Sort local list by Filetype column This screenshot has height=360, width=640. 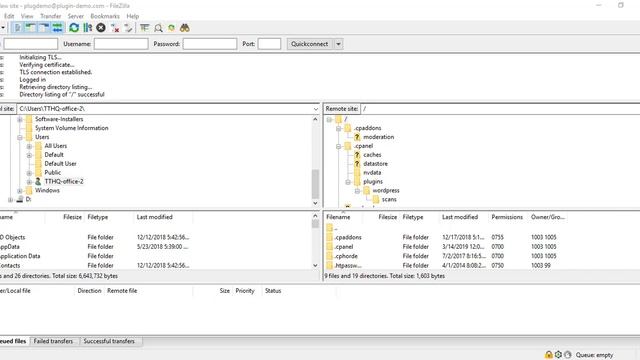pyautogui.click(x=98, y=217)
